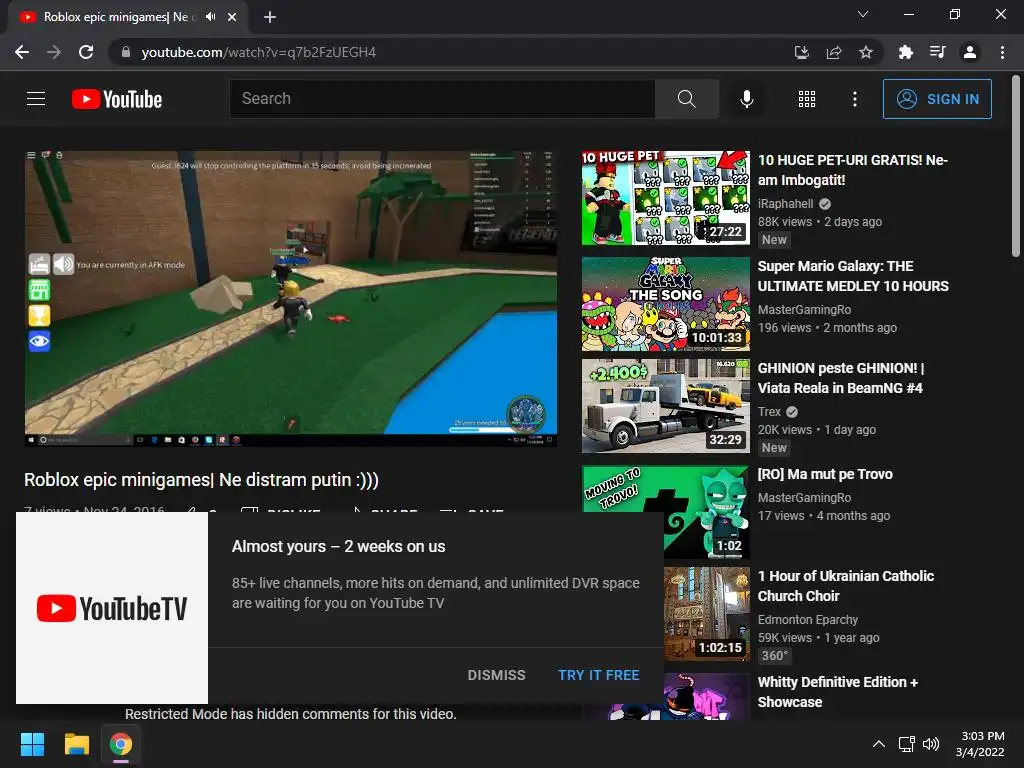
Task: View site information lock icon
Action: click(126, 52)
